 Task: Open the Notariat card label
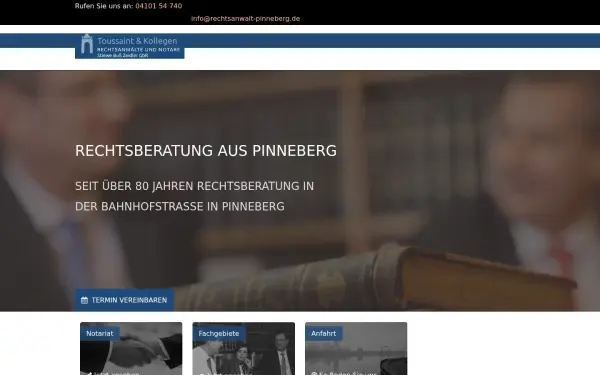[100, 333]
